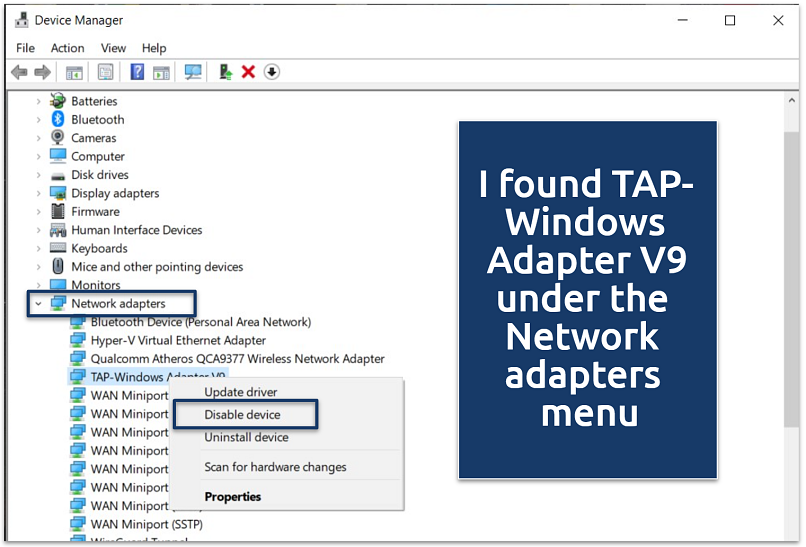The width and height of the screenshot is (806, 547).
Task: Click Scan for hardware changes toolbar icon
Action: tap(193, 72)
